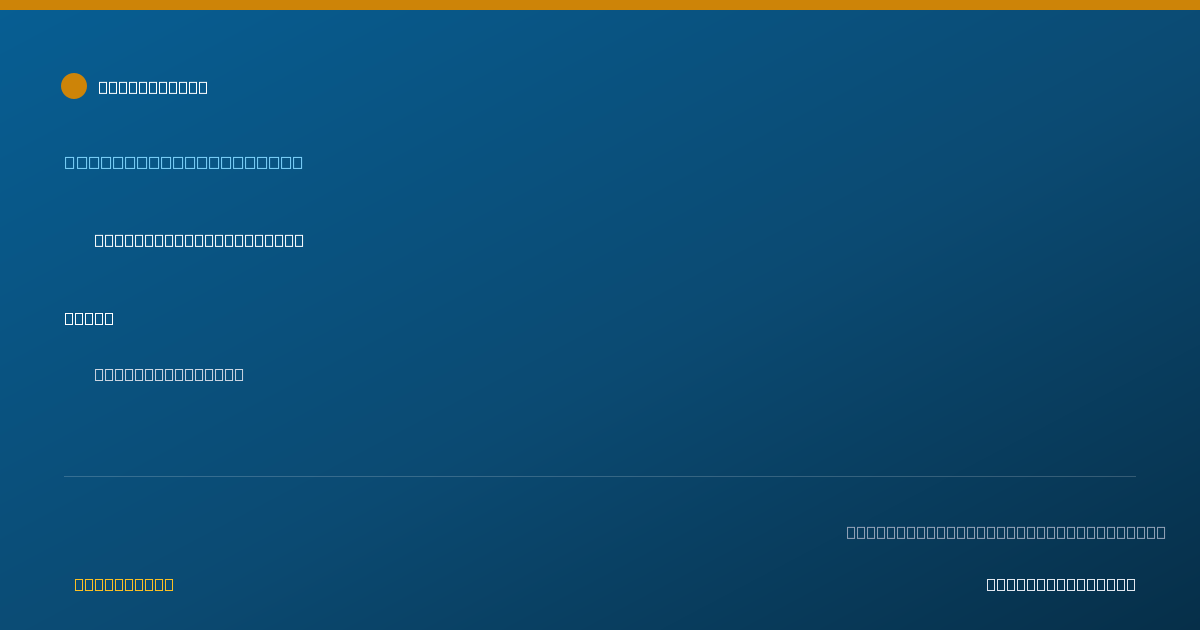The image size is (1200, 630).
Task: Click last character of the white footer text
Action: point(1131,584)
